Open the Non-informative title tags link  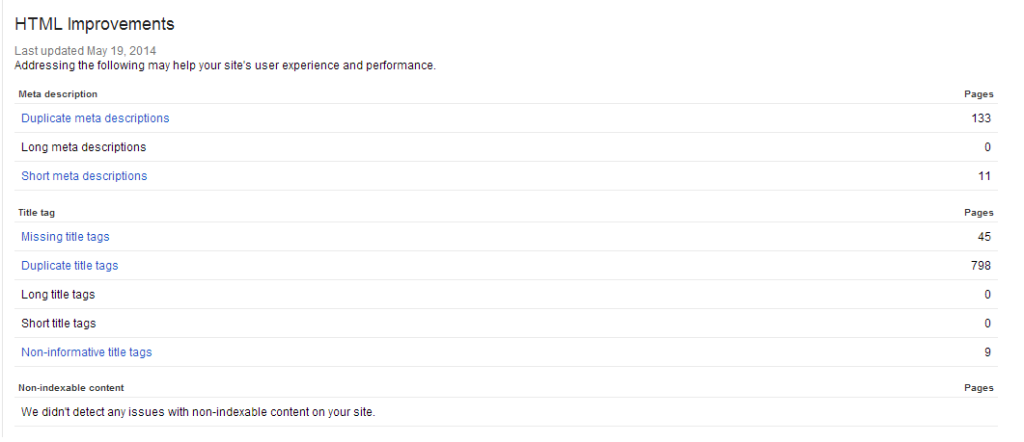click(x=87, y=352)
